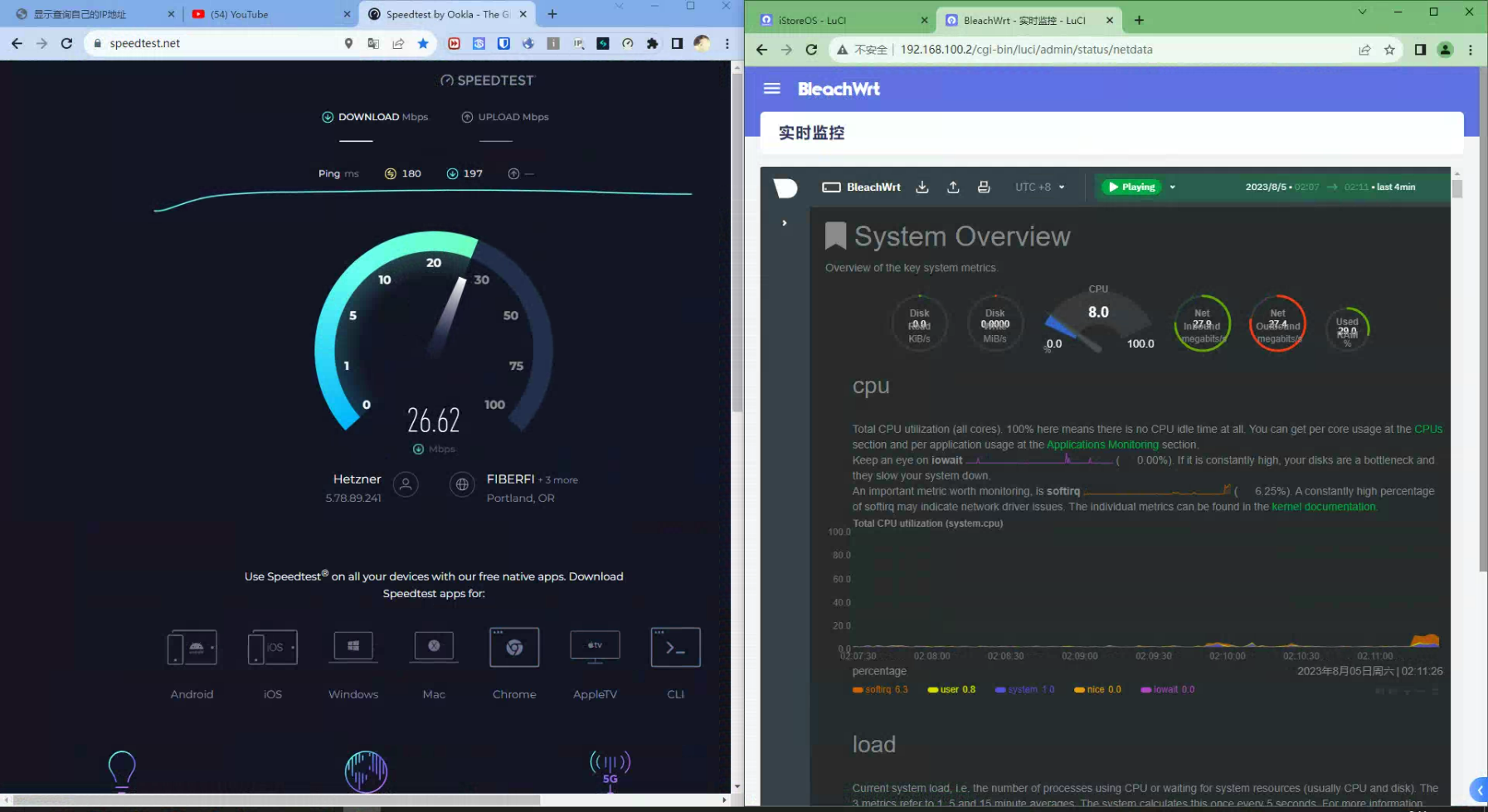Click the right browser address bar with 192.168.100.2

[x=1118, y=50]
